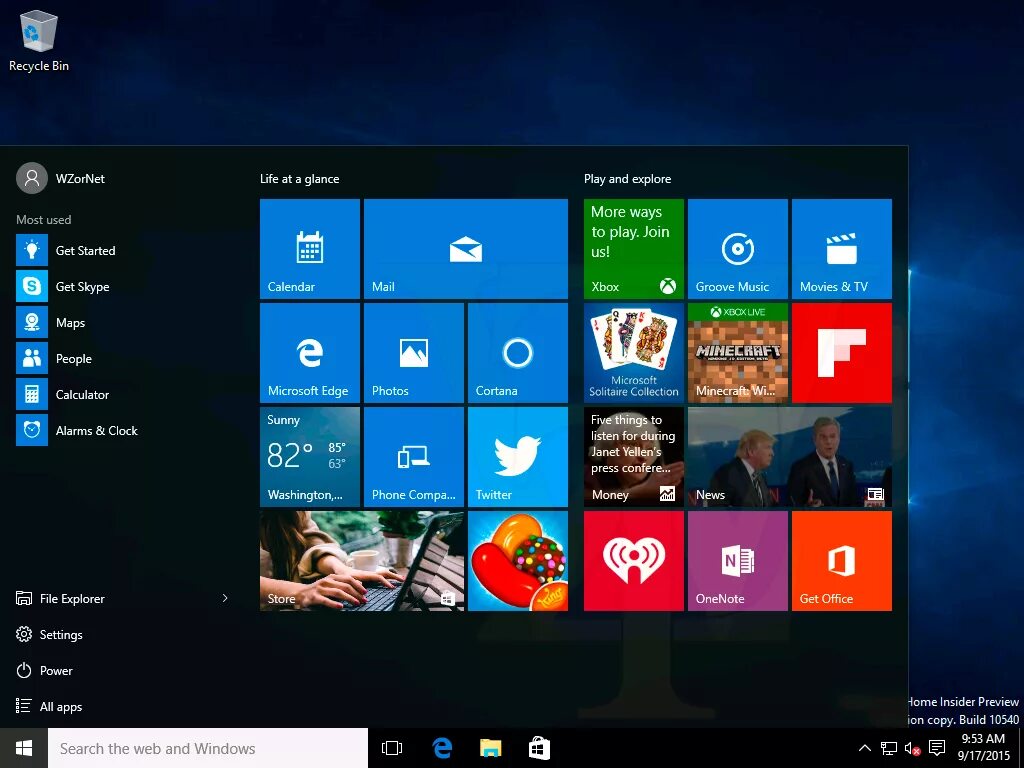Click the Get Office tile
Viewport: 1024px width, 768px height.
tap(841, 560)
